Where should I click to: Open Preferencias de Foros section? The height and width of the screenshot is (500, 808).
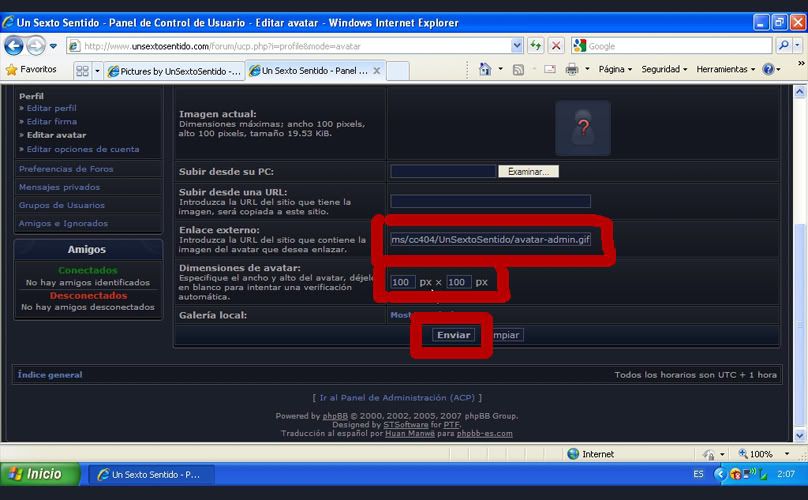(x=66, y=169)
